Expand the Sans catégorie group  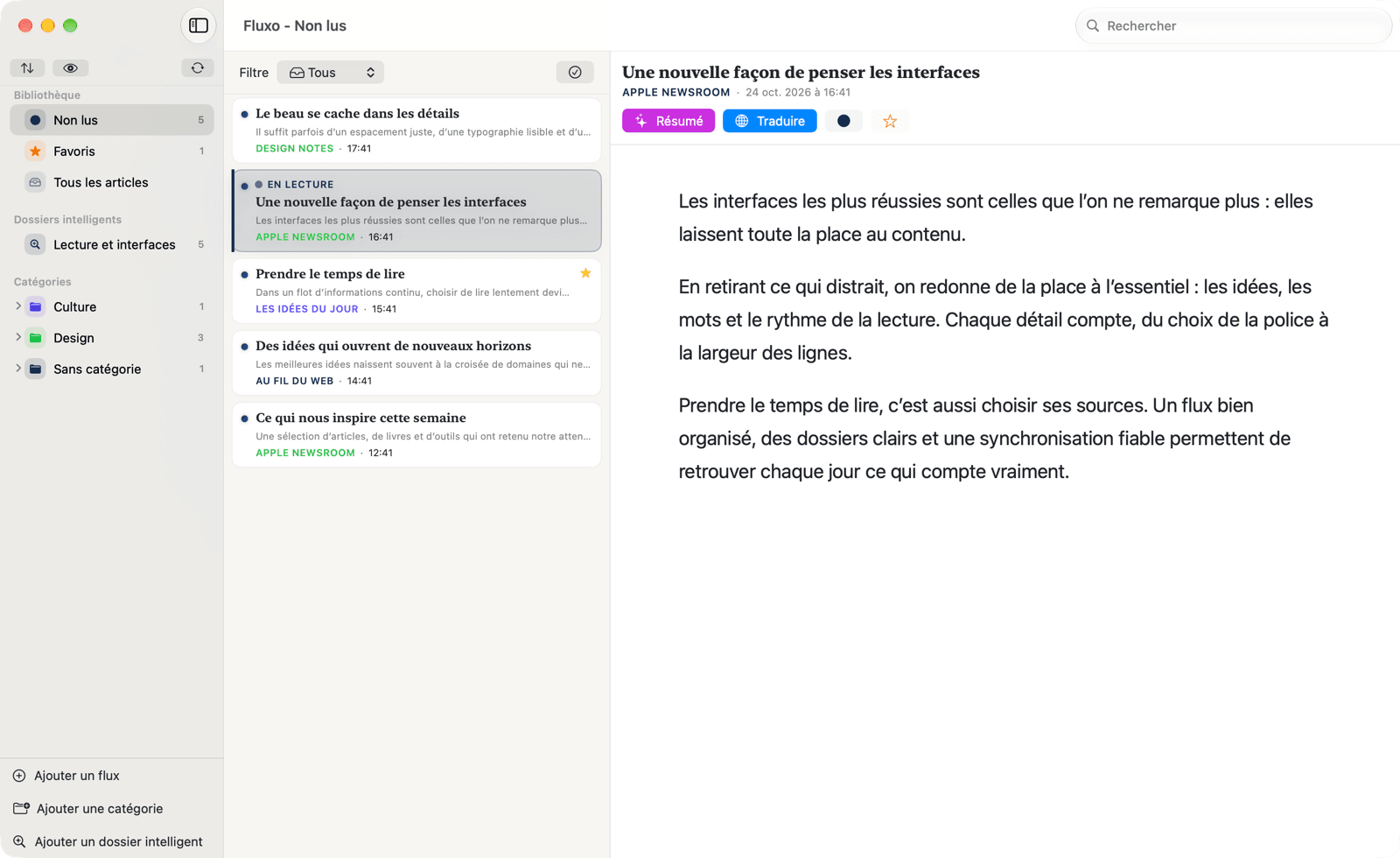coord(18,369)
